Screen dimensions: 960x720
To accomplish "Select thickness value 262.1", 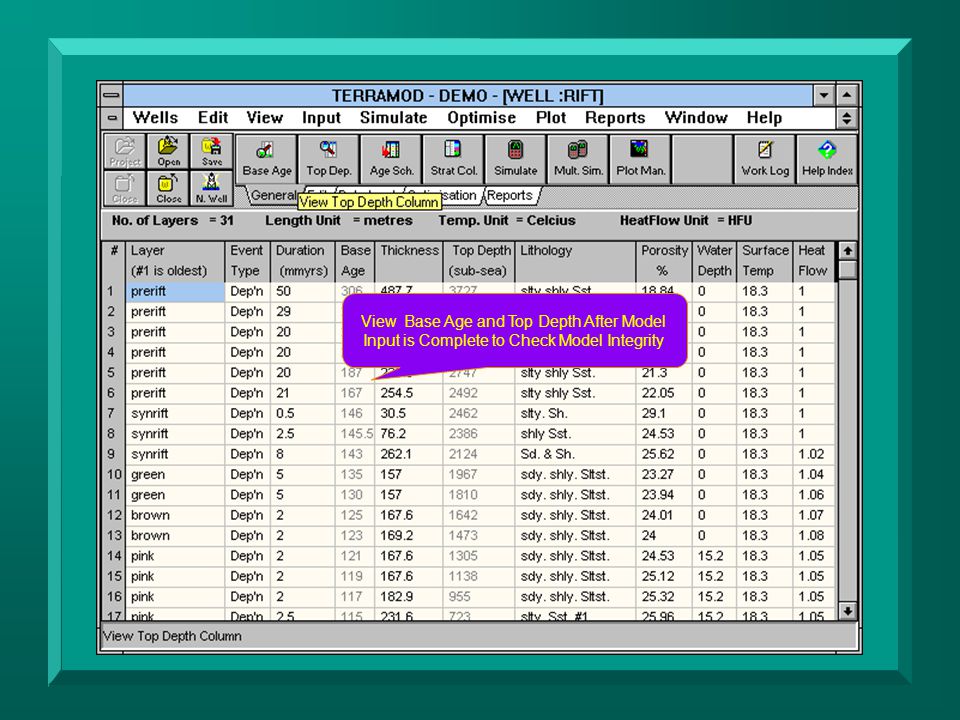I will (x=408, y=454).
